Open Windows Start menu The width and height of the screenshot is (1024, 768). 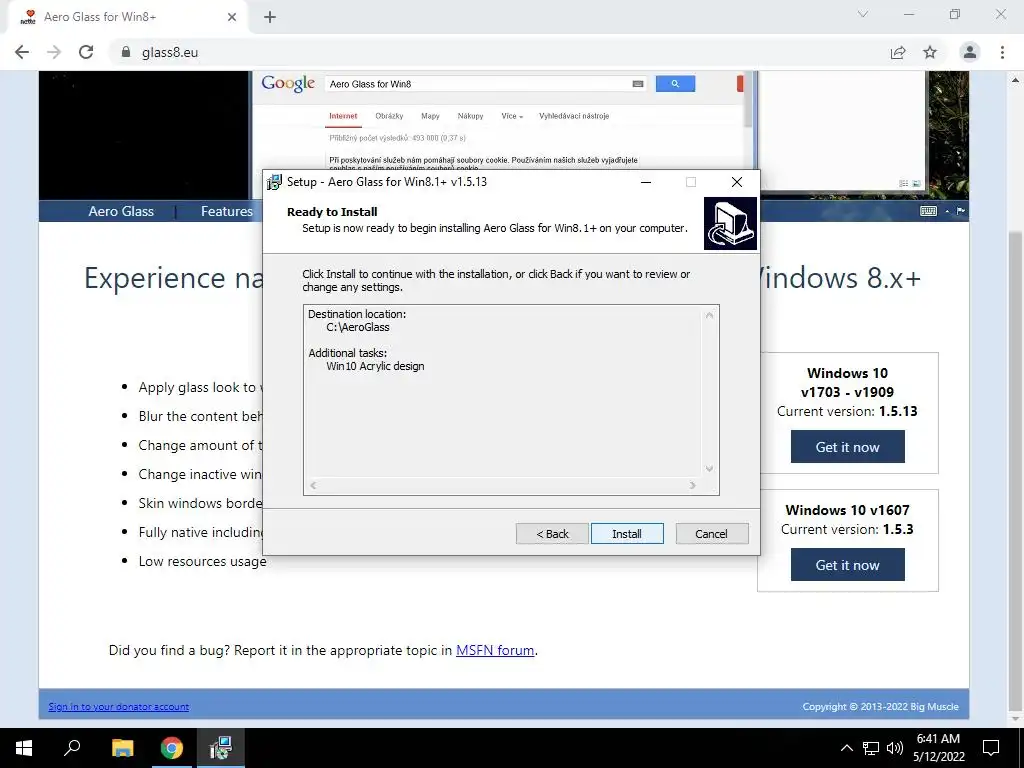click(24, 748)
